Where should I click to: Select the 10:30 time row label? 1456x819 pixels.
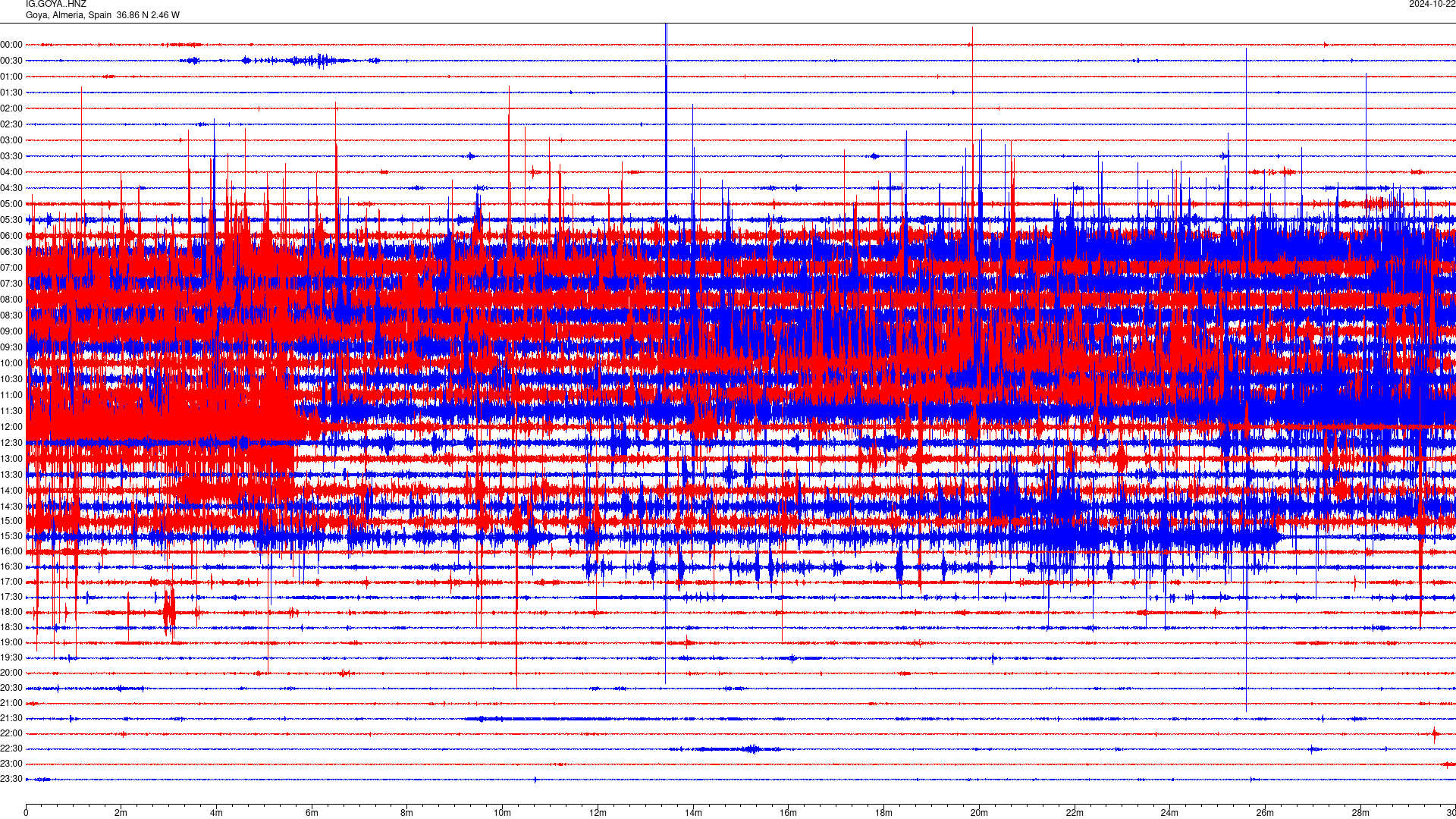(x=11, y=379)
